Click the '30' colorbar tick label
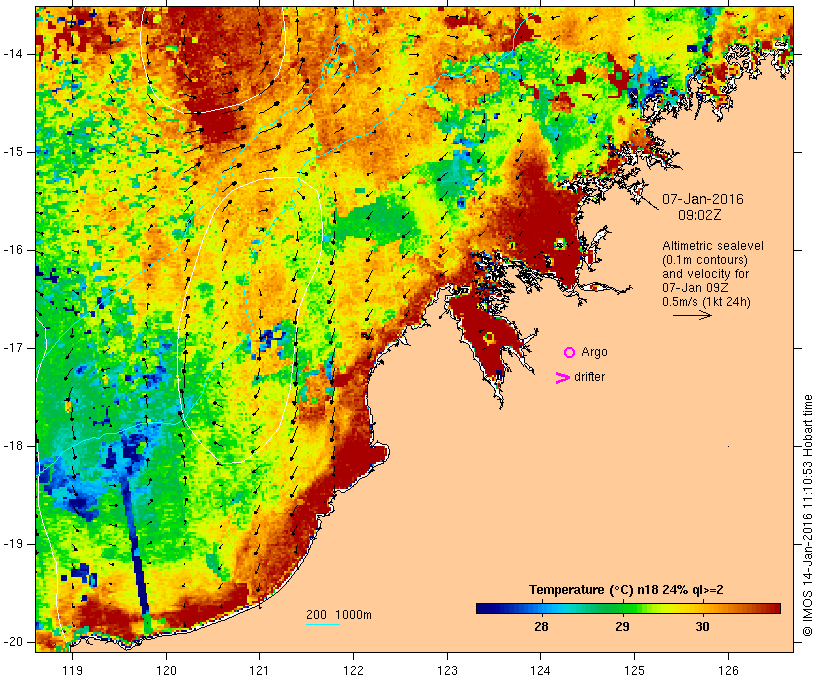The height and width of the screenshot is (680, 820). click(x=702, y=627)
